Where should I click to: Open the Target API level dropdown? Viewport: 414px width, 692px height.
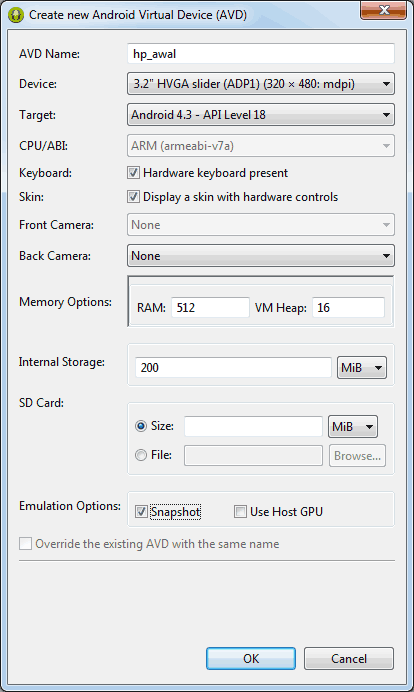pos(261,115)
